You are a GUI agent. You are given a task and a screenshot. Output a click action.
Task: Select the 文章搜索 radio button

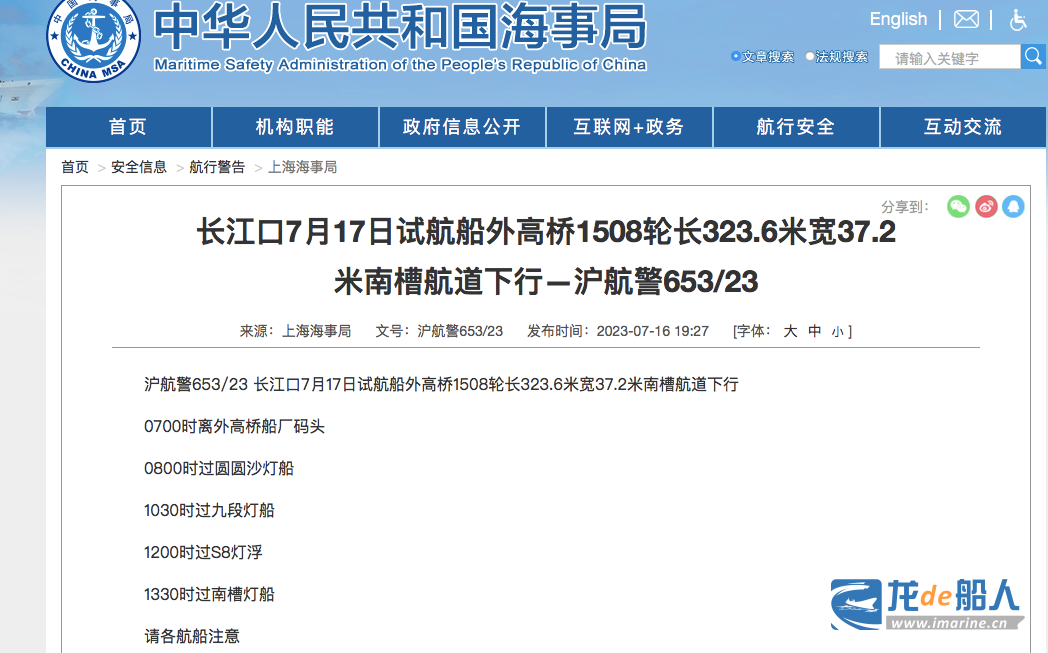[736, 57]
